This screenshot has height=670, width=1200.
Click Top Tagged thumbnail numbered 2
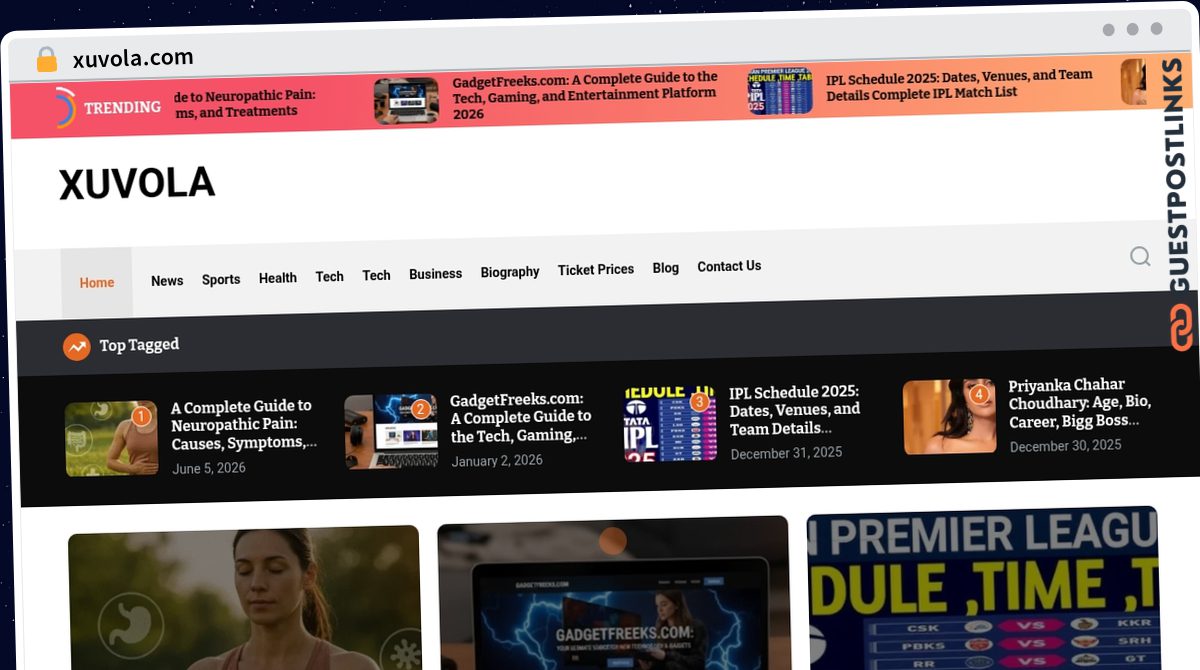point(391,431)
